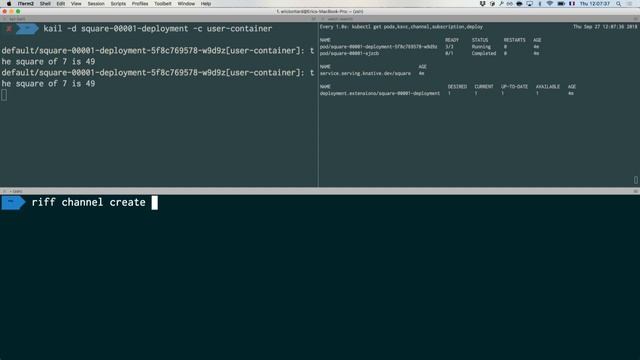The height and width of the screenshot is (360, 640).
Task: Open the French flag input source menu
Action: [x=572, y=4]
